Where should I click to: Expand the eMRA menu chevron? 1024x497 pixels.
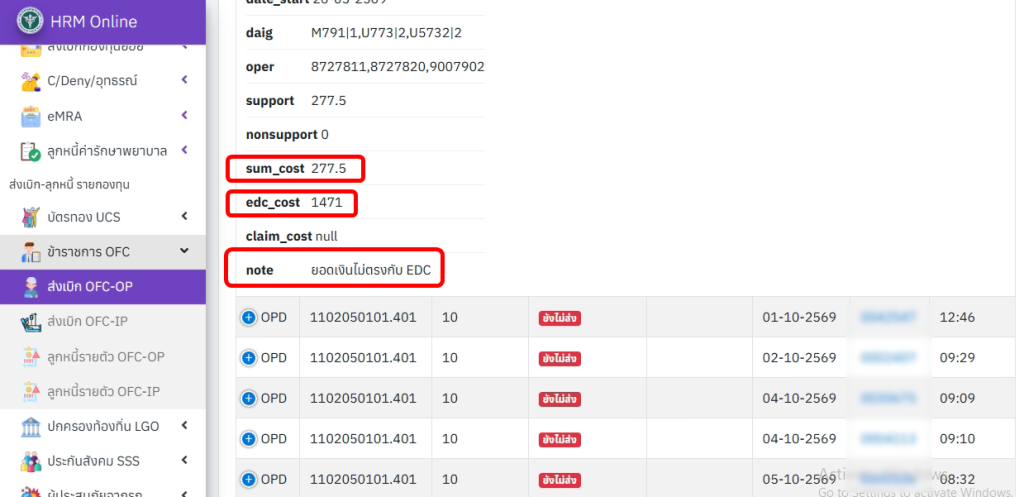click(x=184, y=115)
